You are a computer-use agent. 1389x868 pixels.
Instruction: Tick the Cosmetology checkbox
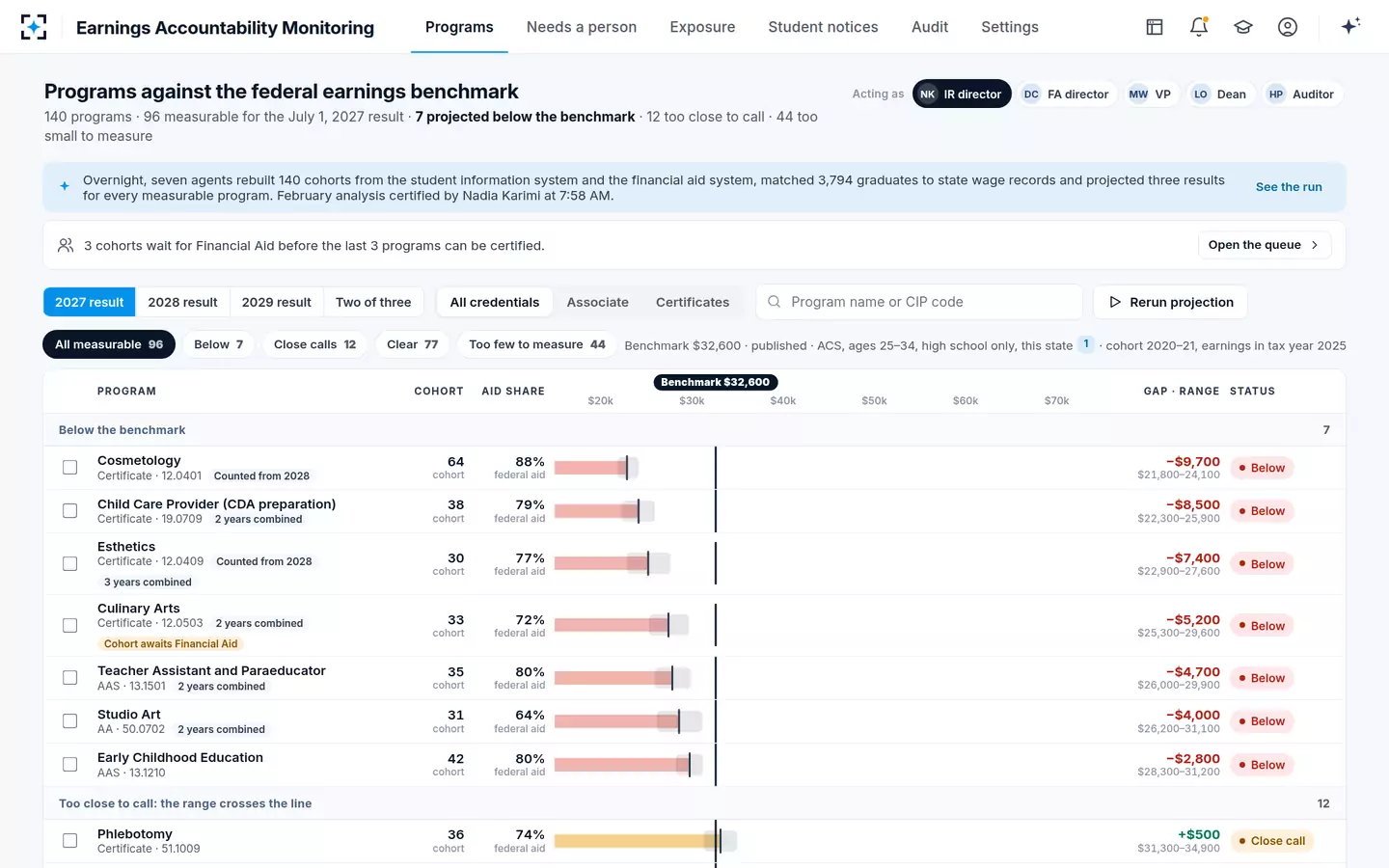pos(70,468)
